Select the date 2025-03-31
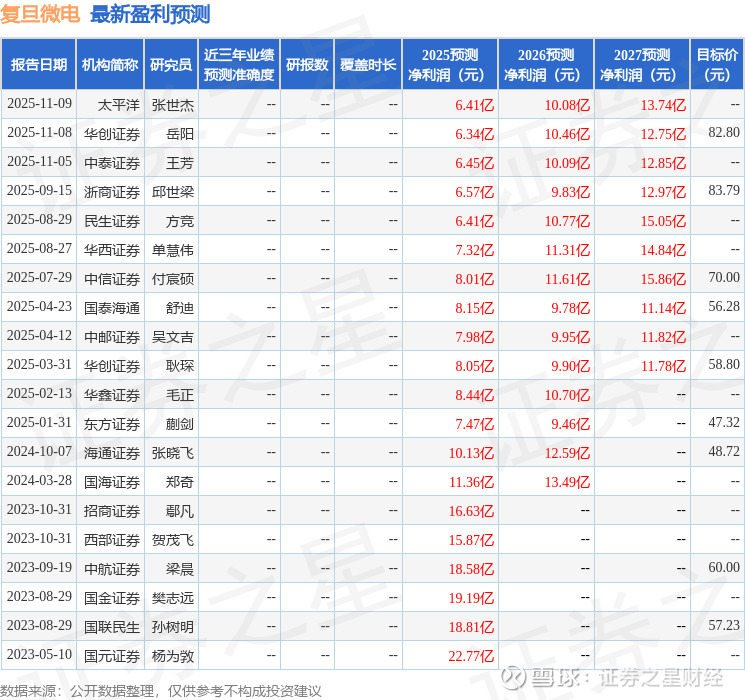745x700 pixels. pyautogui.click(x=39, y=364)
